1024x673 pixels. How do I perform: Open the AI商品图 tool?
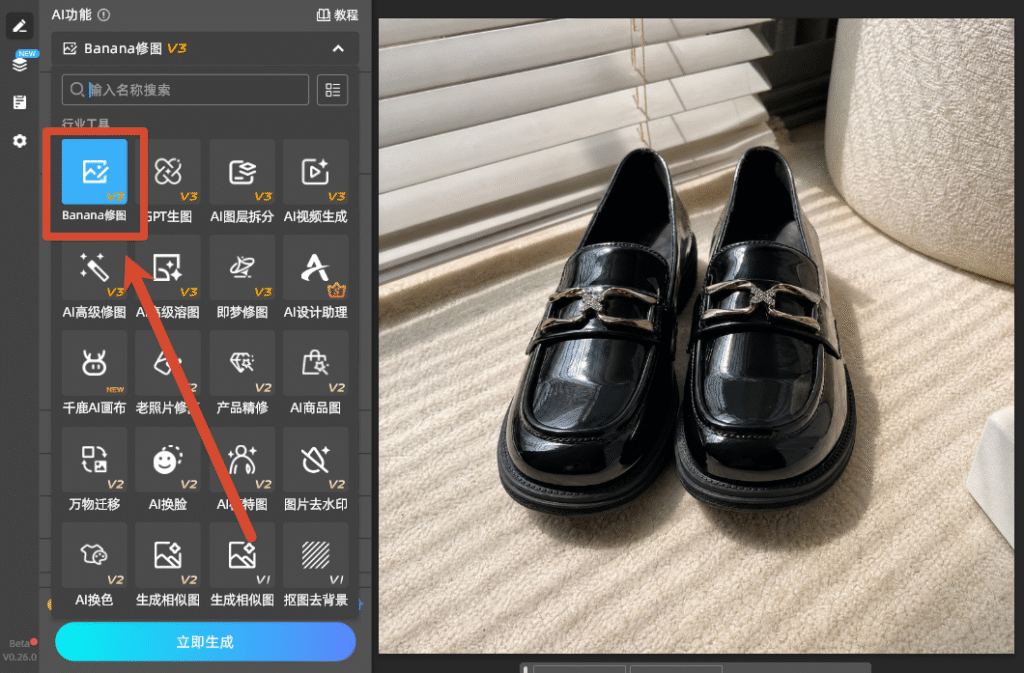315,363
